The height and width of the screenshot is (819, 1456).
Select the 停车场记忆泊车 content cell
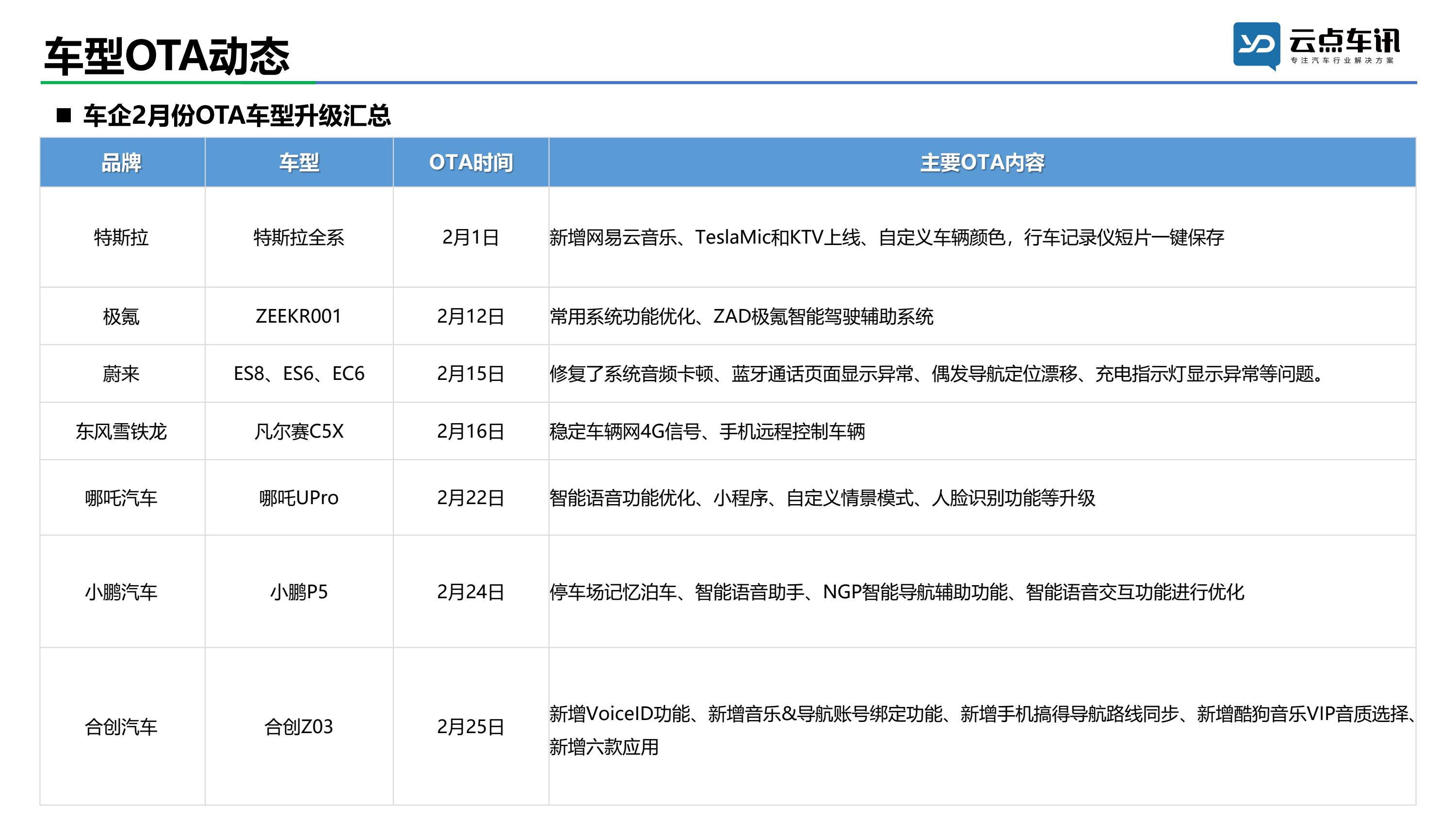[x=982, y=591]
